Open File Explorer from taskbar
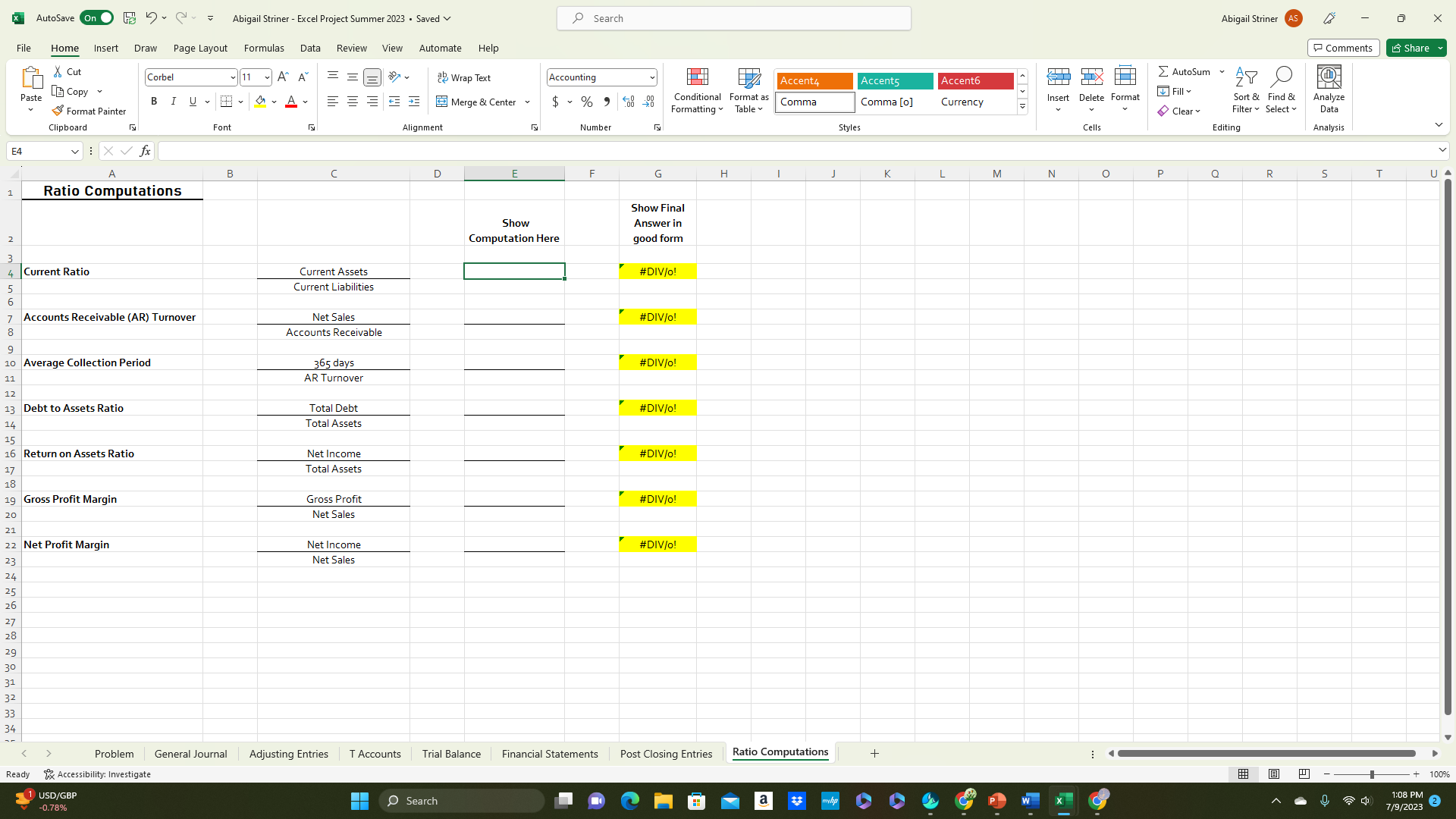Screen dimensions: 1456x819 [664, 801]
